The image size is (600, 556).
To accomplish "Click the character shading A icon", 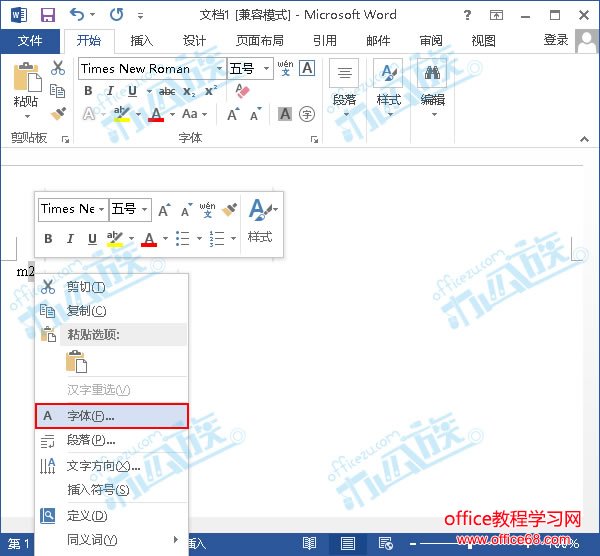I will 285,114.
